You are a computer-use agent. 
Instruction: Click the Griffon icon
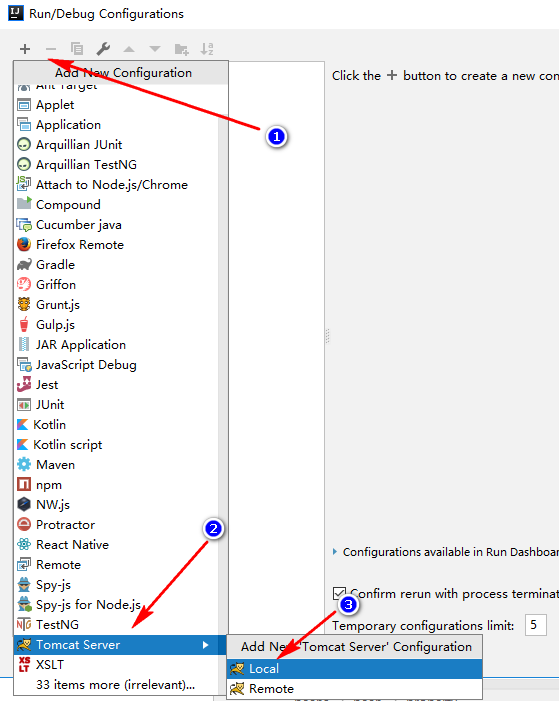[24, 284]
